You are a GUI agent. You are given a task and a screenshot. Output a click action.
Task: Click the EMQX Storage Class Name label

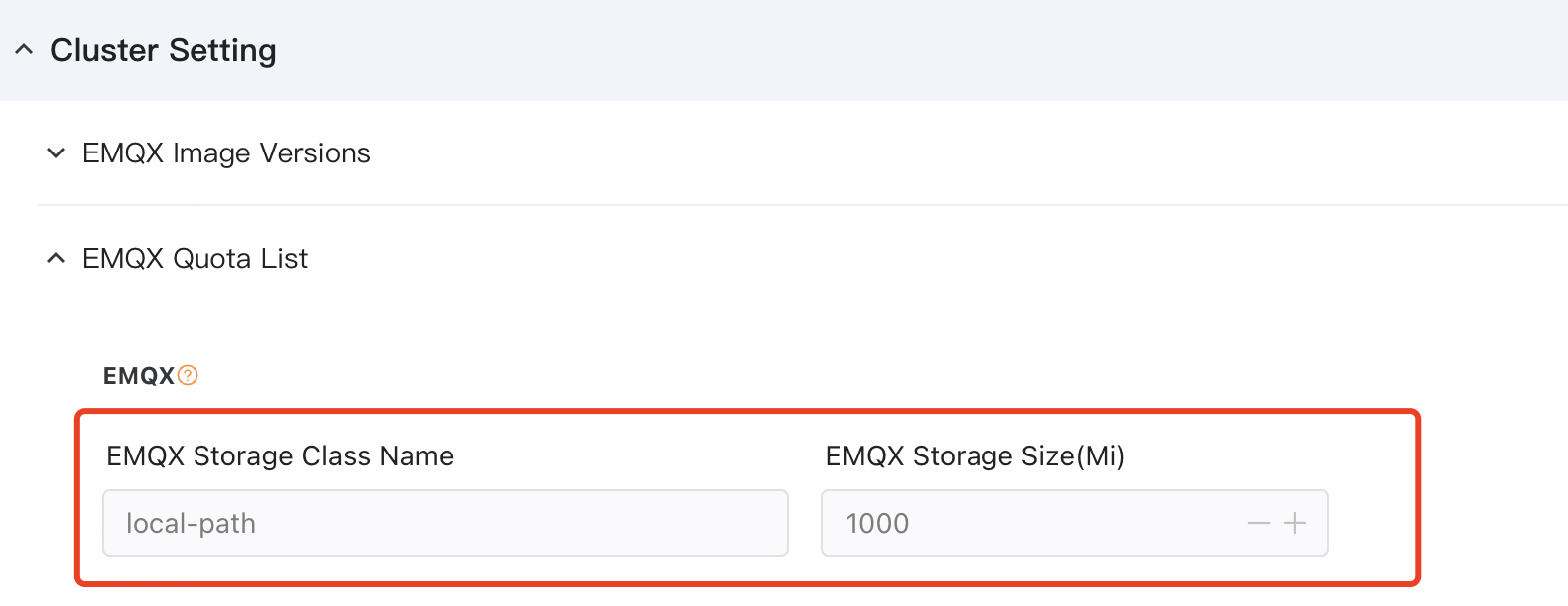tap(280, 456)
